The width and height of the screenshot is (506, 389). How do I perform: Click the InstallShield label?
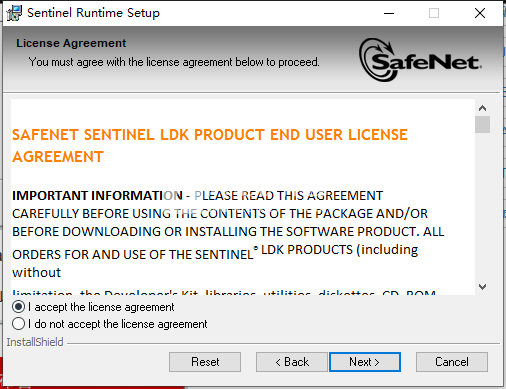click(x=35, y=342)
